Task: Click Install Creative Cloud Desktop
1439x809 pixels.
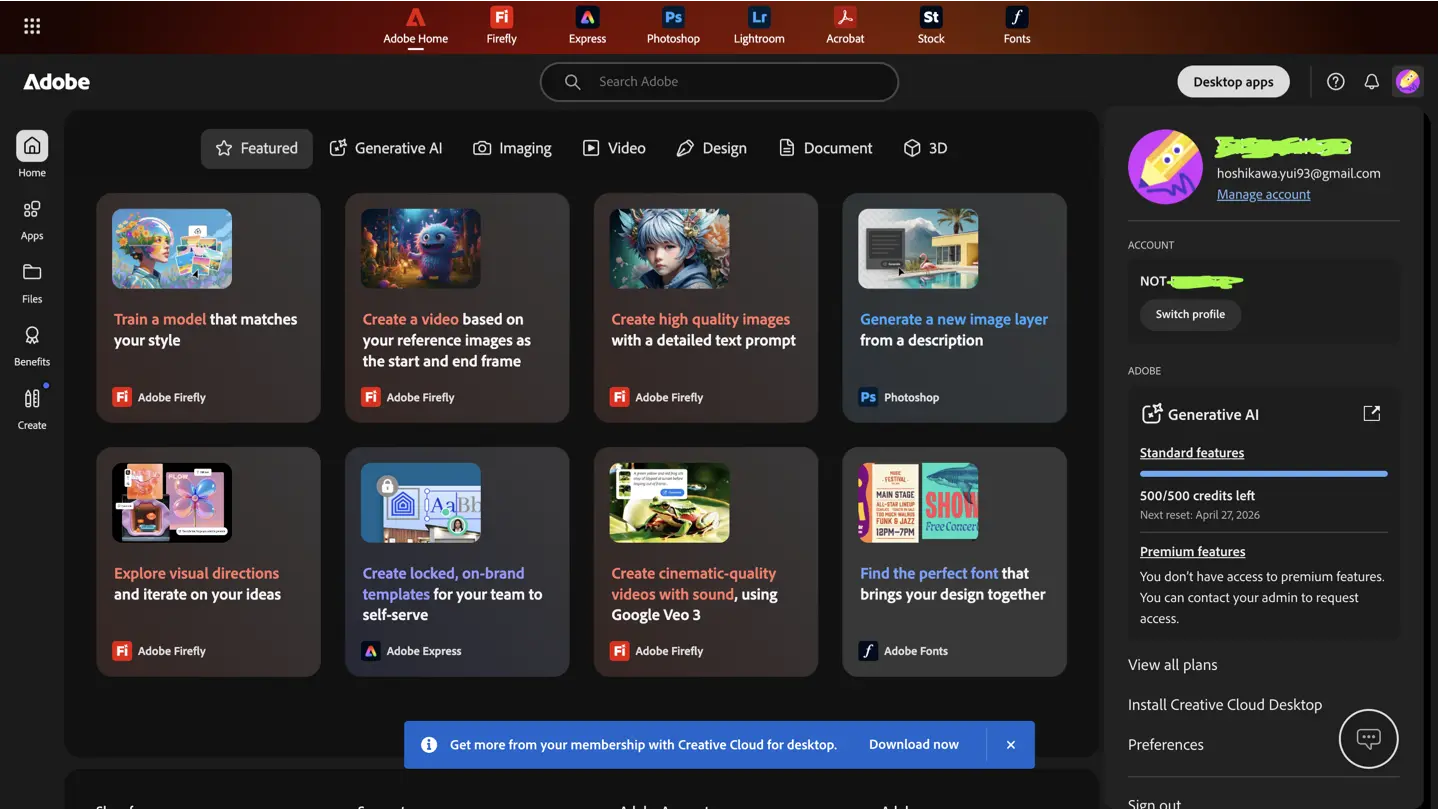Action: 1225,705
